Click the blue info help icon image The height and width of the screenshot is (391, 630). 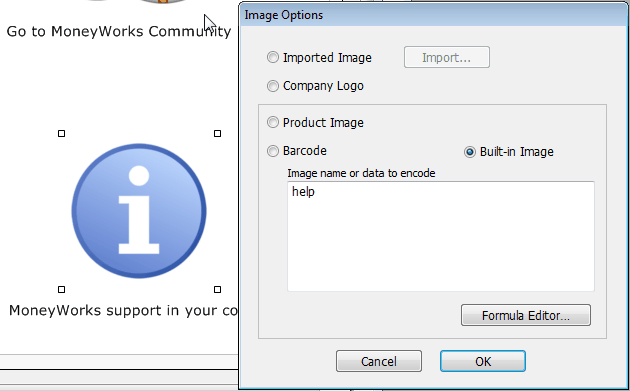pos(139,211)
